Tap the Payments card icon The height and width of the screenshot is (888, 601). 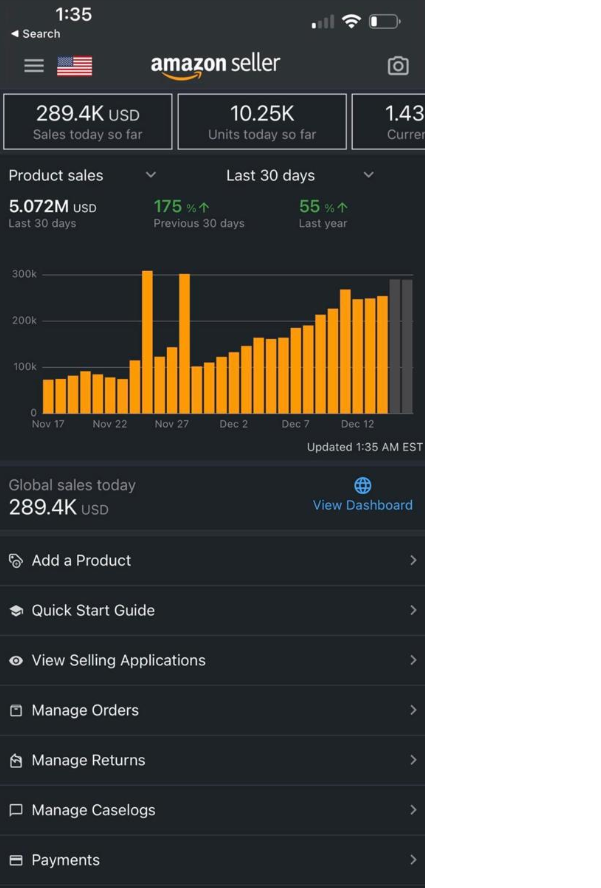click(16, 860)
